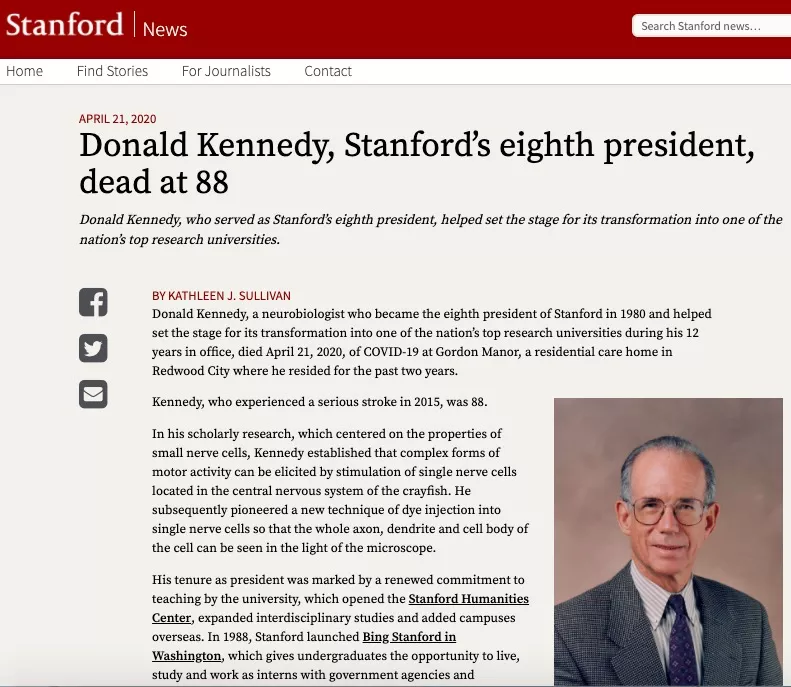
Task: Email this article via envelope icon
Action: [93, 394]
